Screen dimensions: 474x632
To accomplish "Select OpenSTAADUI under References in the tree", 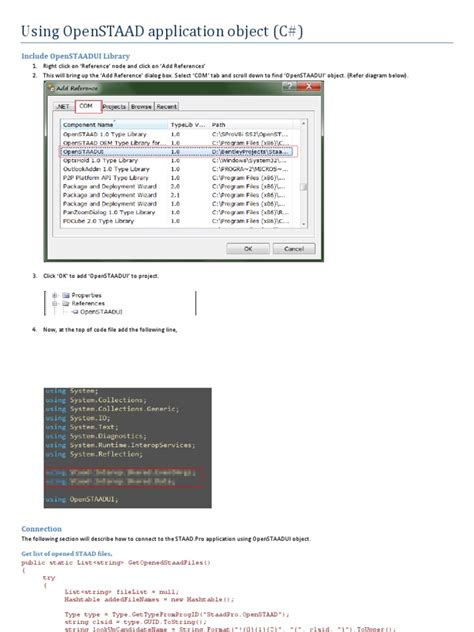I will (x=101, y=312).
